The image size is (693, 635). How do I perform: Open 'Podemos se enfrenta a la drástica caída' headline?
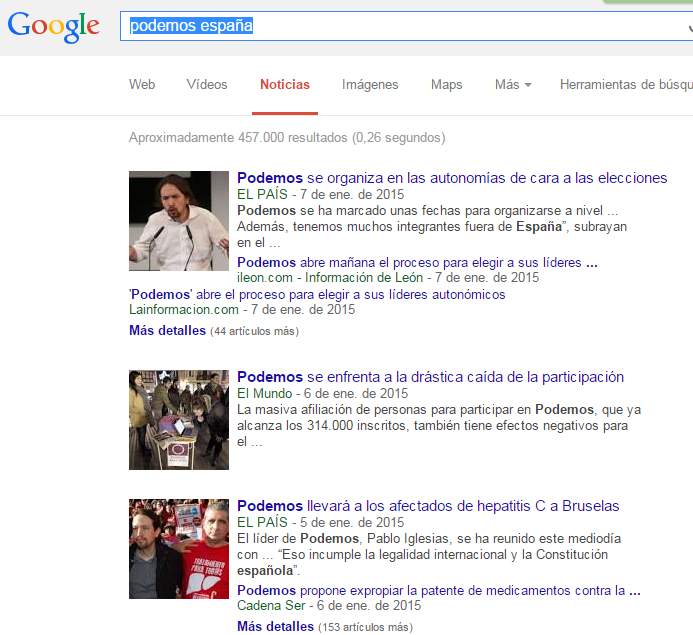point(430,377)
